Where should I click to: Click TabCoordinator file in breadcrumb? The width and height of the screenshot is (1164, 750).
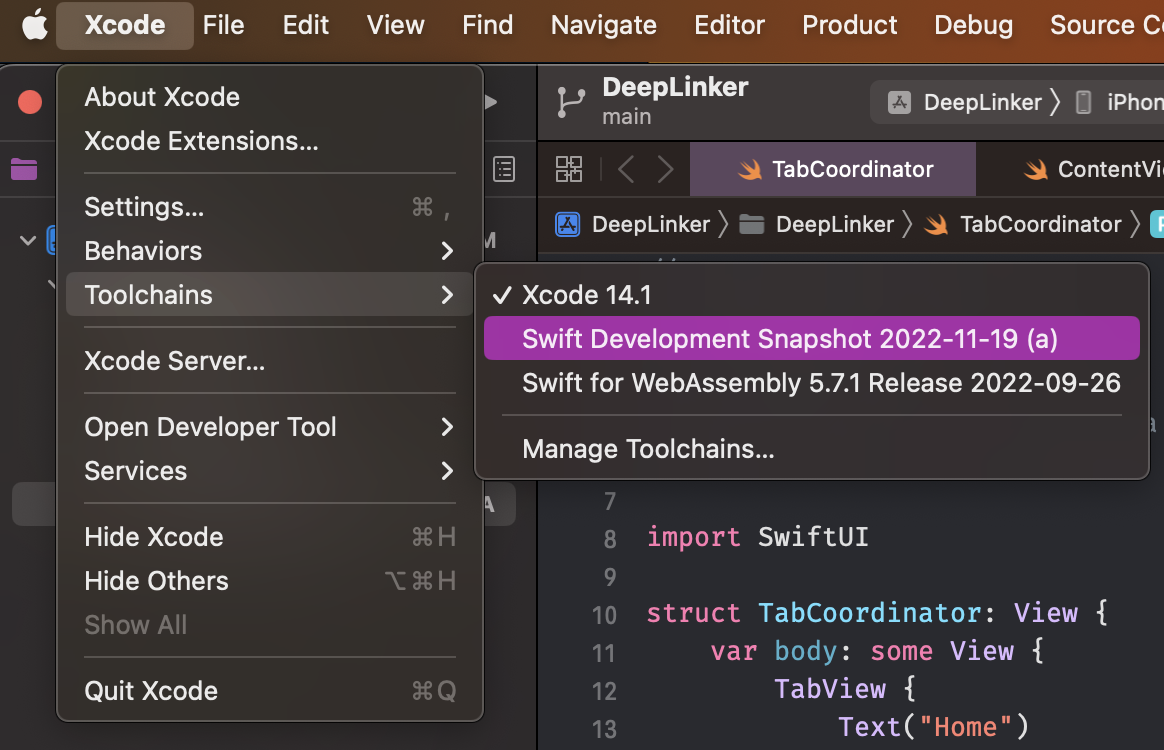pos(1022,224)
